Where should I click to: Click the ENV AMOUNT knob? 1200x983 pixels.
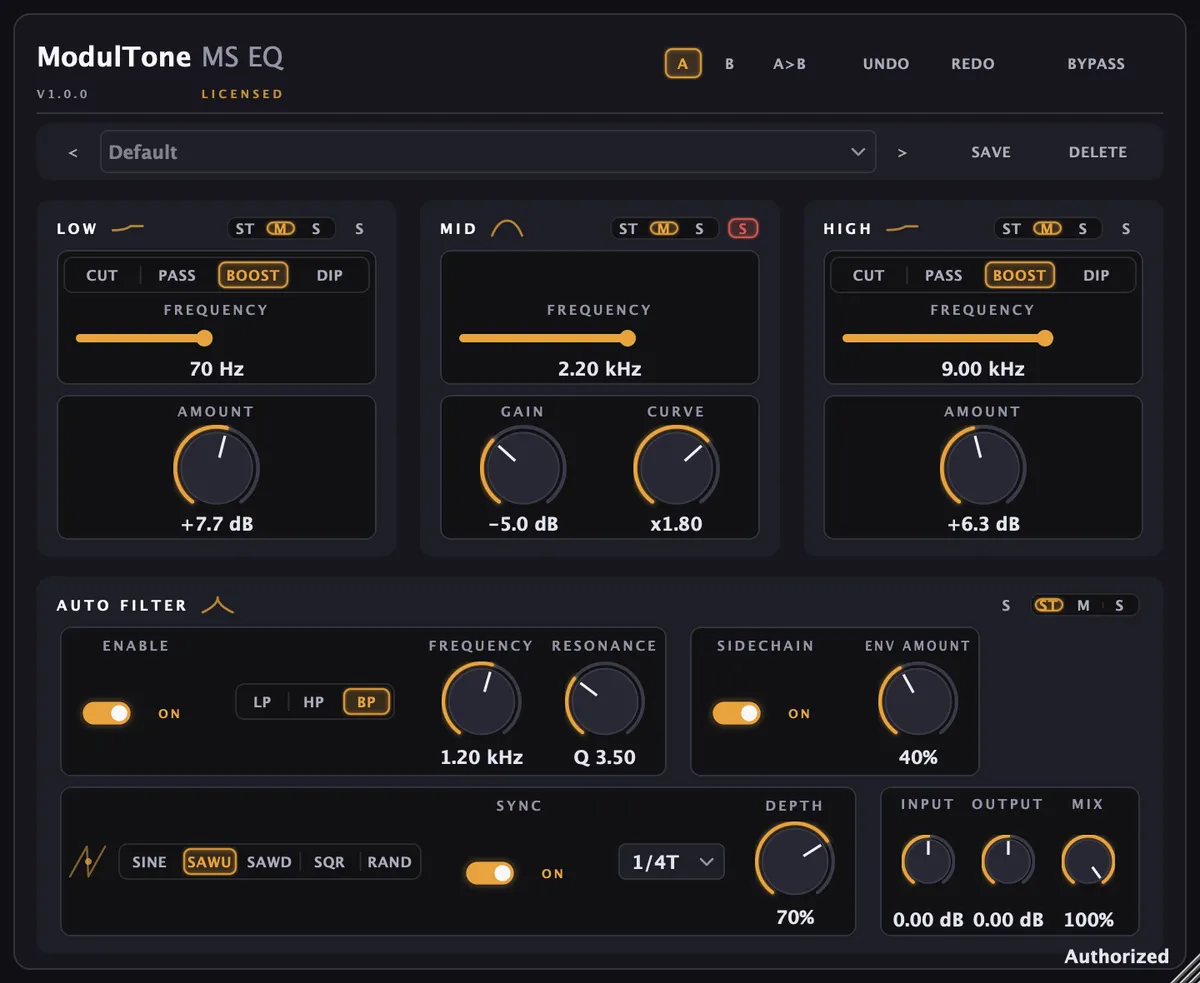click(917, 700)
